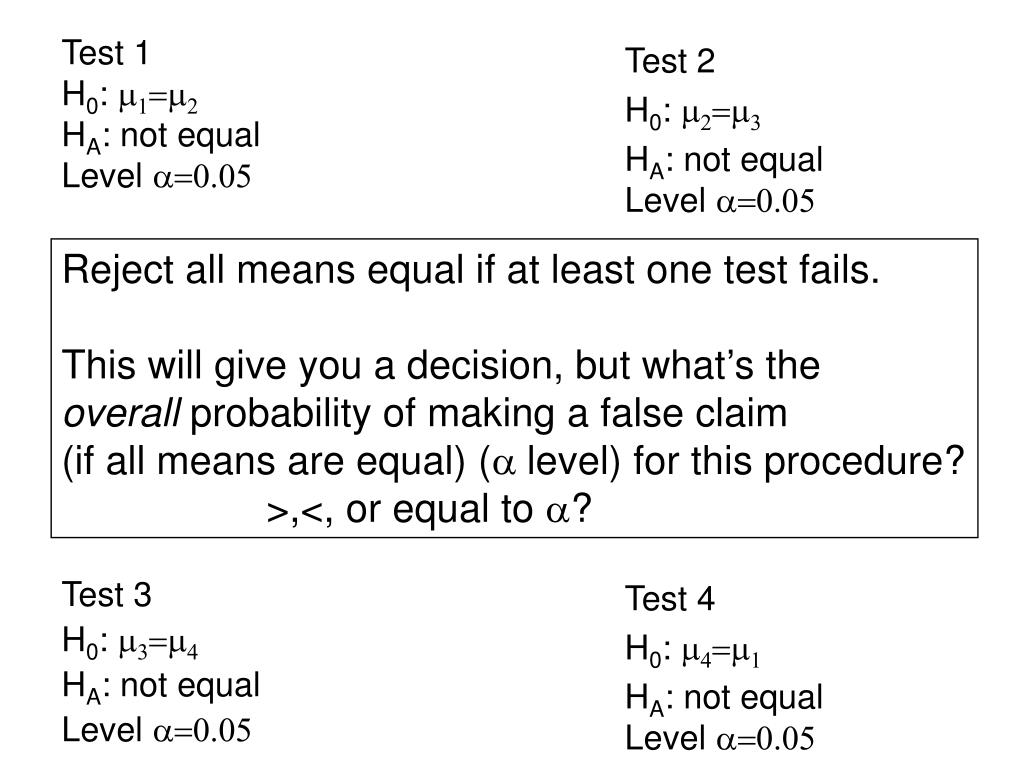Click Test 2 'Level α=0.05' line
Viewport: 1024px width, 768px height.
coord(720,201)
